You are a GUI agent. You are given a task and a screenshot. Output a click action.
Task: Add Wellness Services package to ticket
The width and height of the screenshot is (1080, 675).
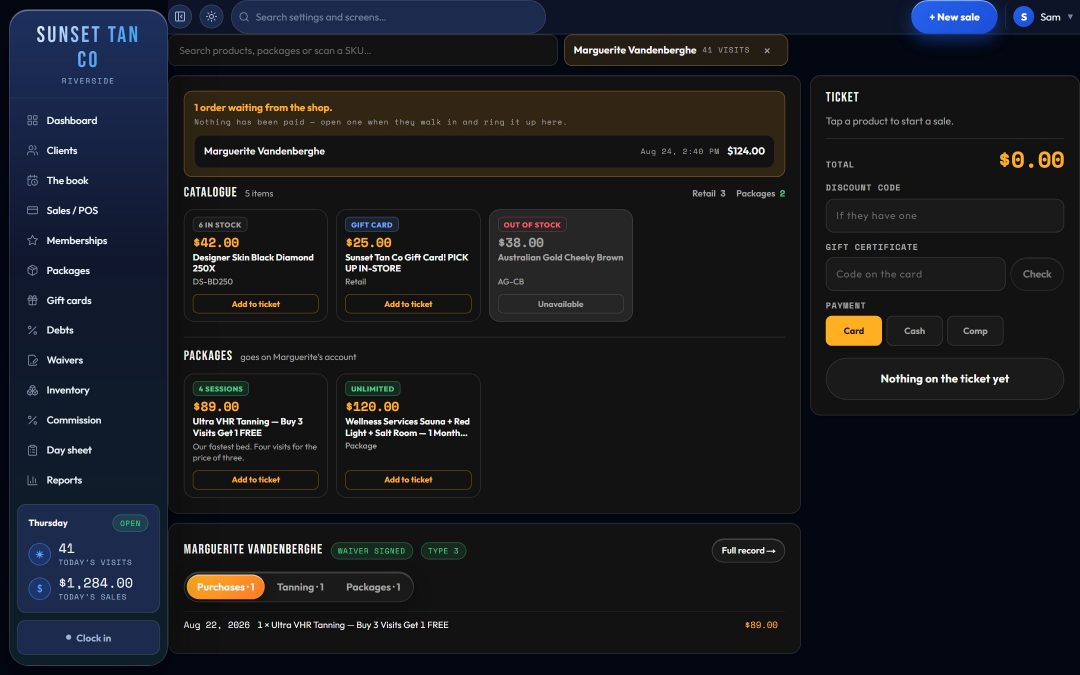(x=408, y=479)
